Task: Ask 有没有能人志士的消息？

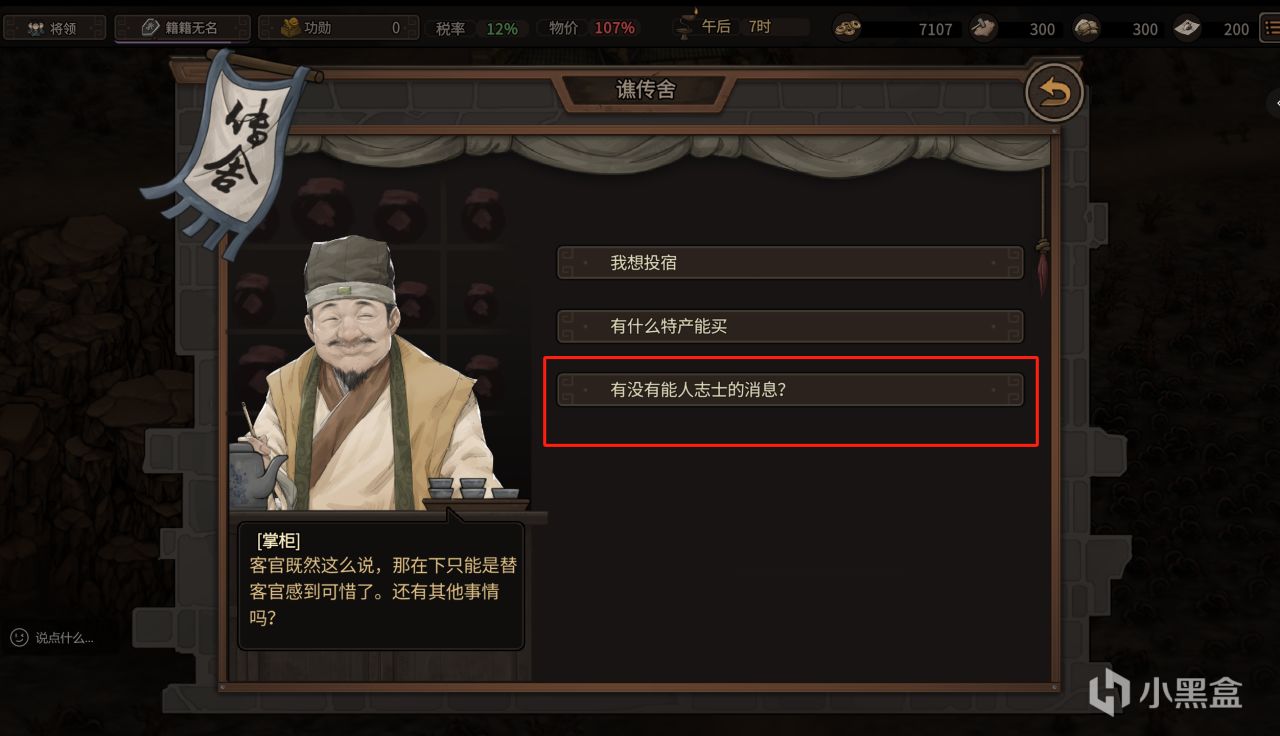Action: [x=790, y=390]
